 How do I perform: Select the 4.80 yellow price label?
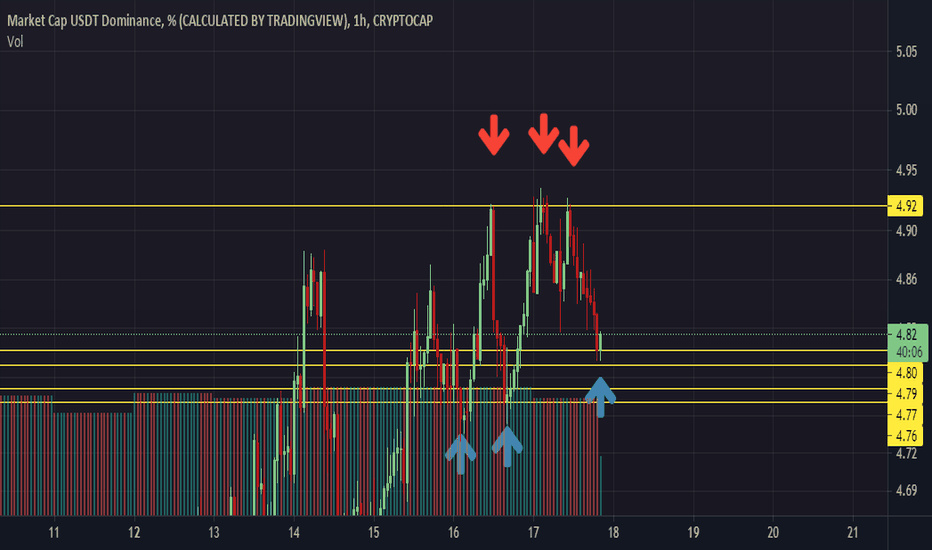coord(905,373)
